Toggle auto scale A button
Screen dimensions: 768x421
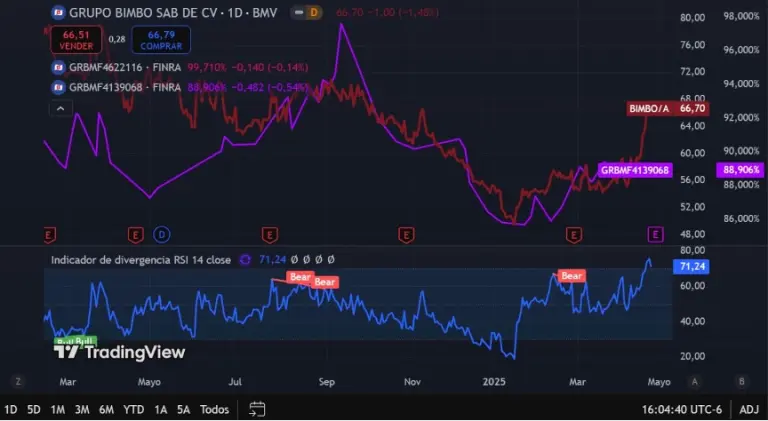695,381
